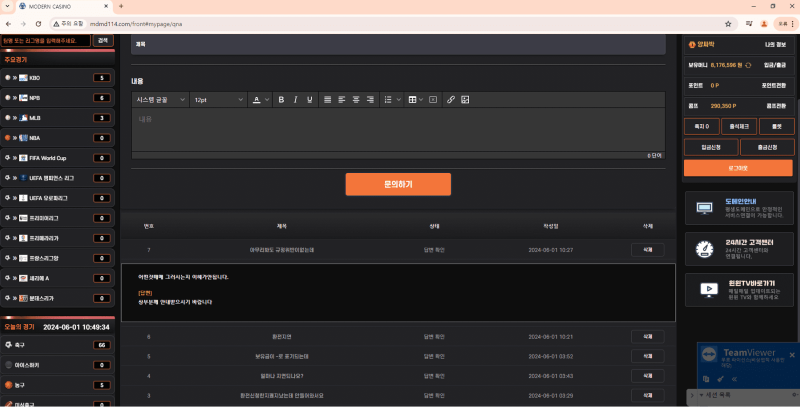This screenshot has width=800, height=414.
Task: Click the right button above the logout button
Action: pos(767,148)
